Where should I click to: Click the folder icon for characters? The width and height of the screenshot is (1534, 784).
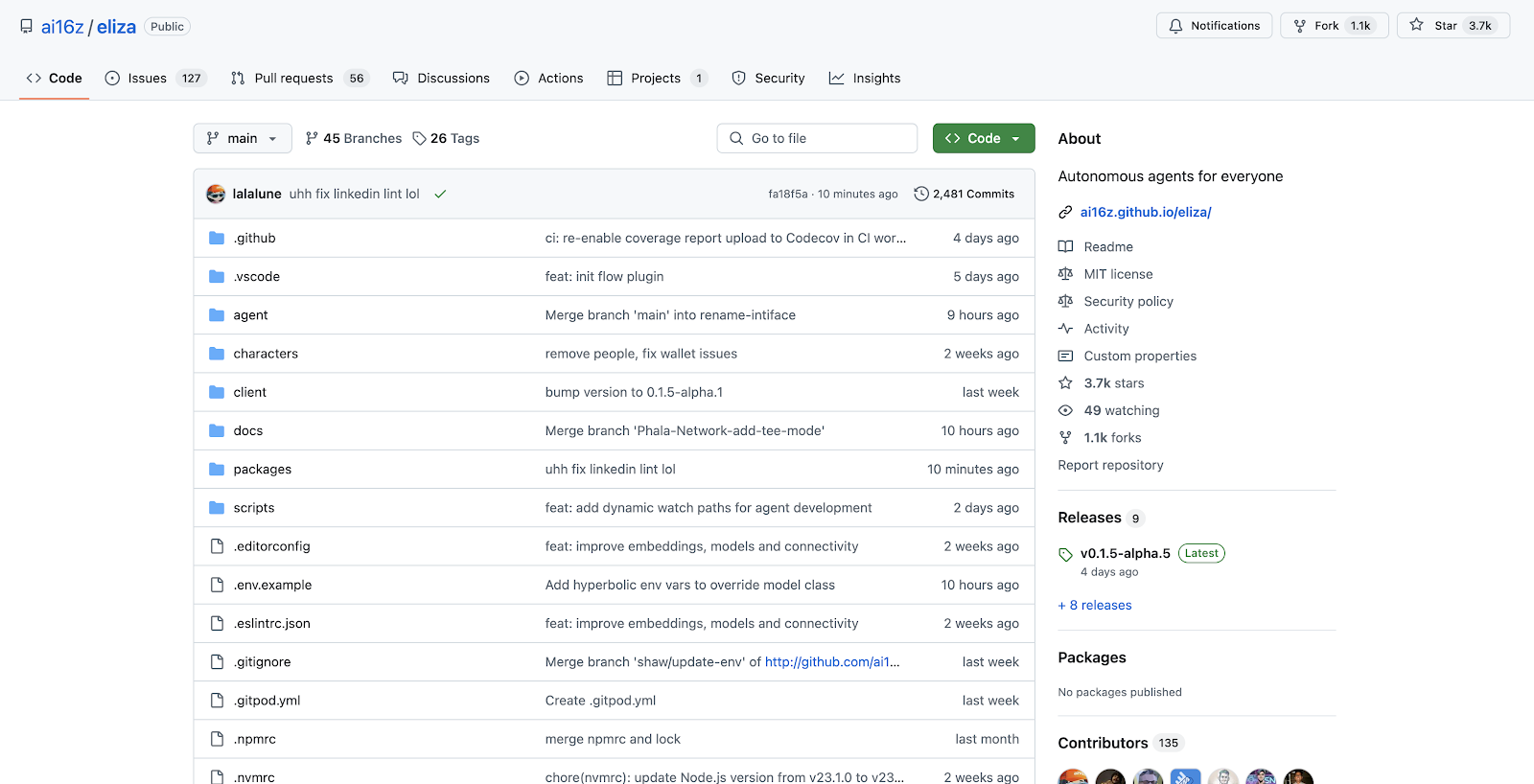(217, 354)
